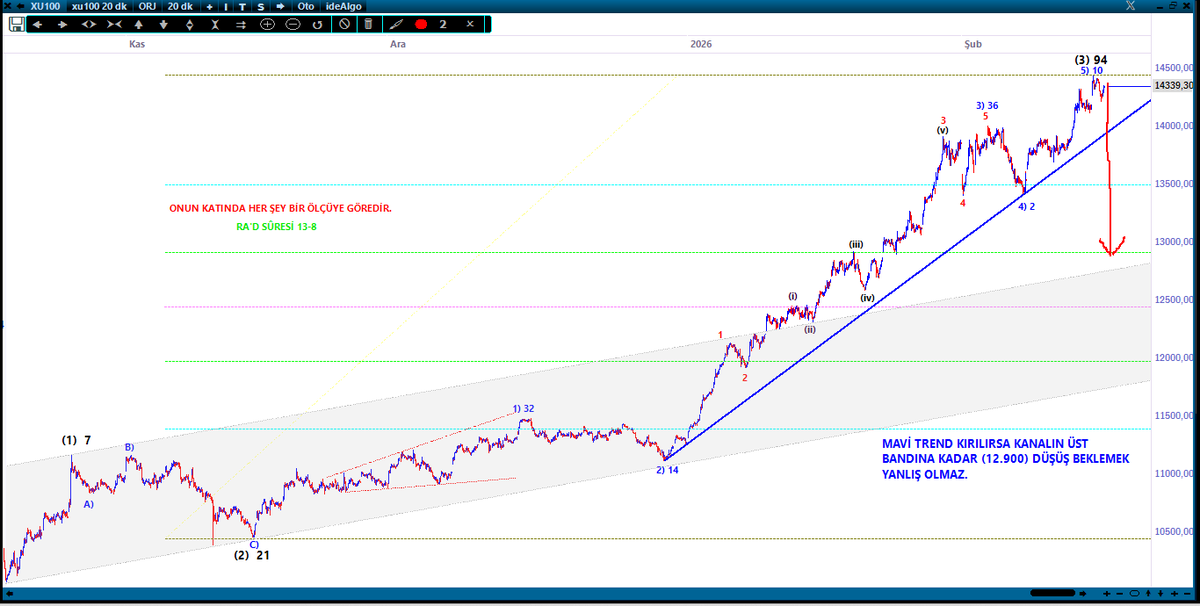The height and width of the screenshot is (606, 1200).
Task: Click the plus (+) title bar button
Action: pyautogui.click(x=210, y=7)
